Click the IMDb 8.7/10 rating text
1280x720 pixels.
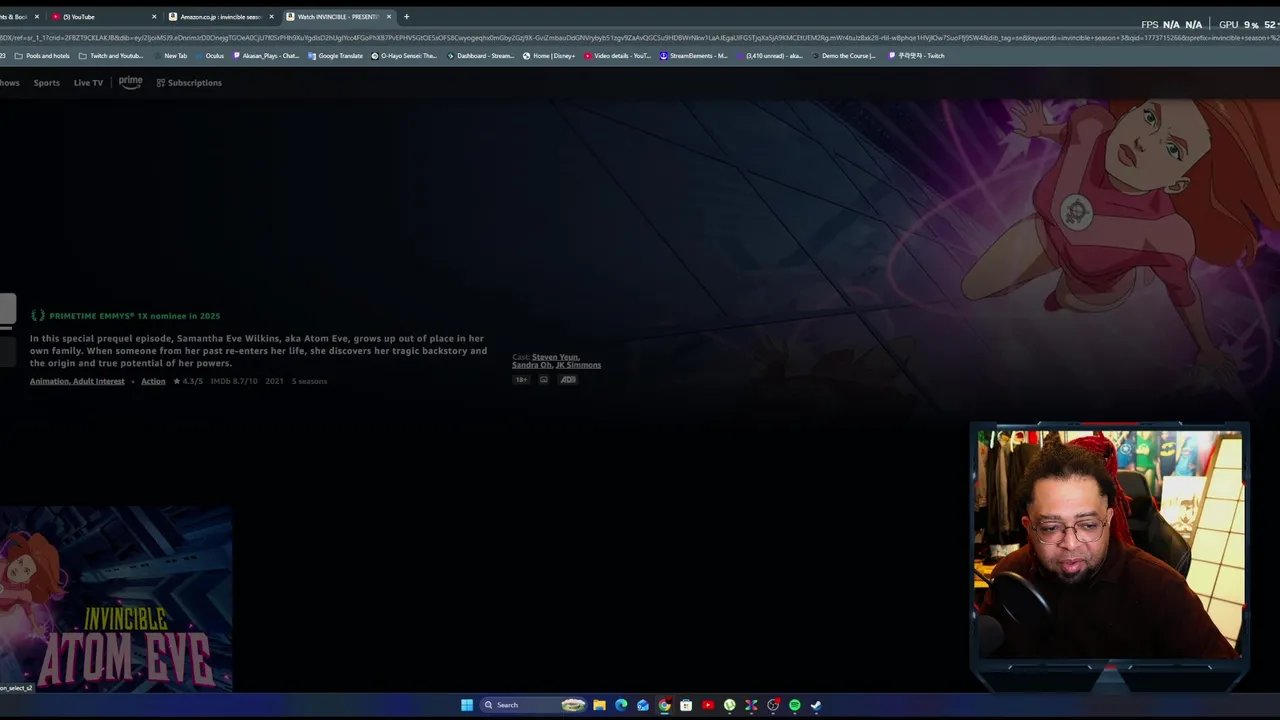pos(234,381)
